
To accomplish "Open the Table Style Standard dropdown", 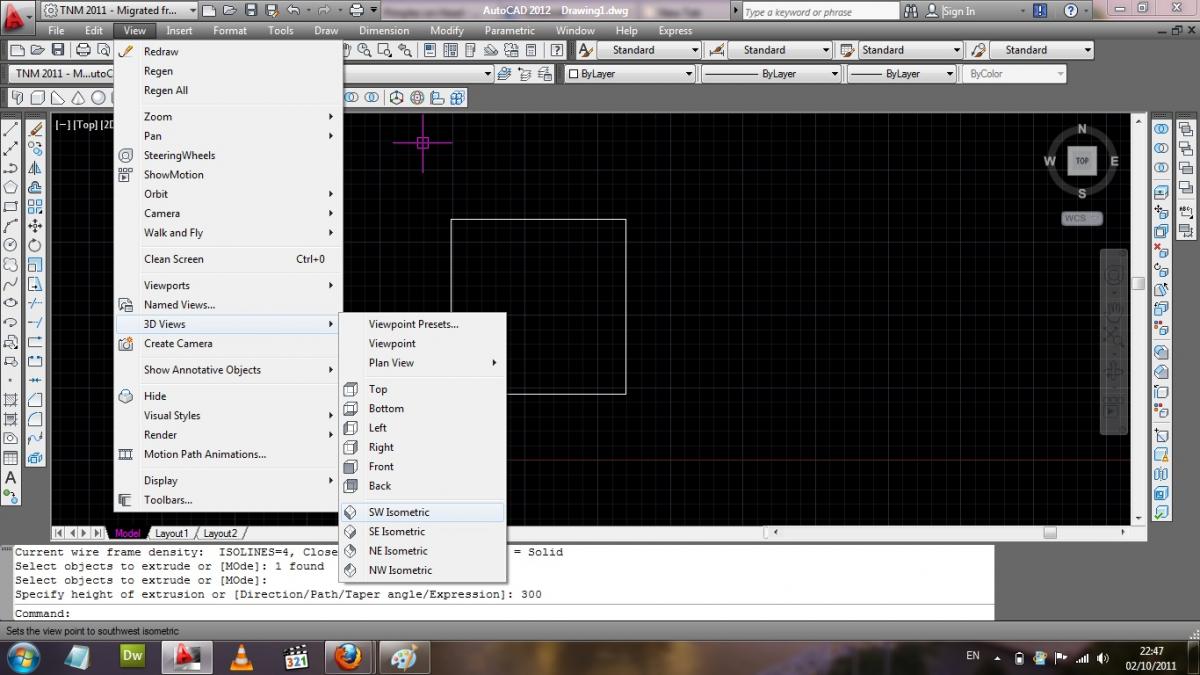I will pos(910,50).
